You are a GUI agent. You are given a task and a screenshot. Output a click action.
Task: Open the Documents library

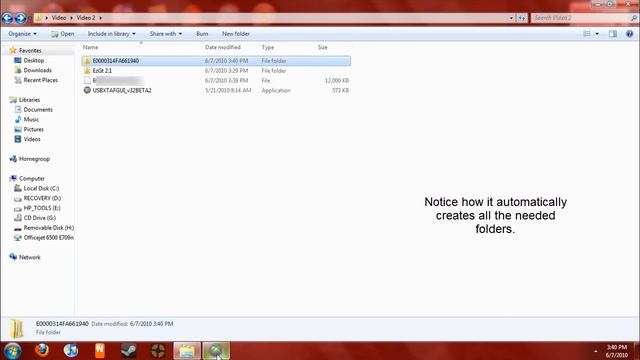tap(38, 109)
